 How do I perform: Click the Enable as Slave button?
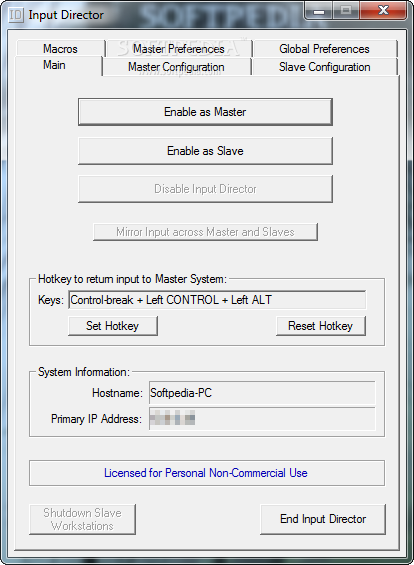click(205, 151)
